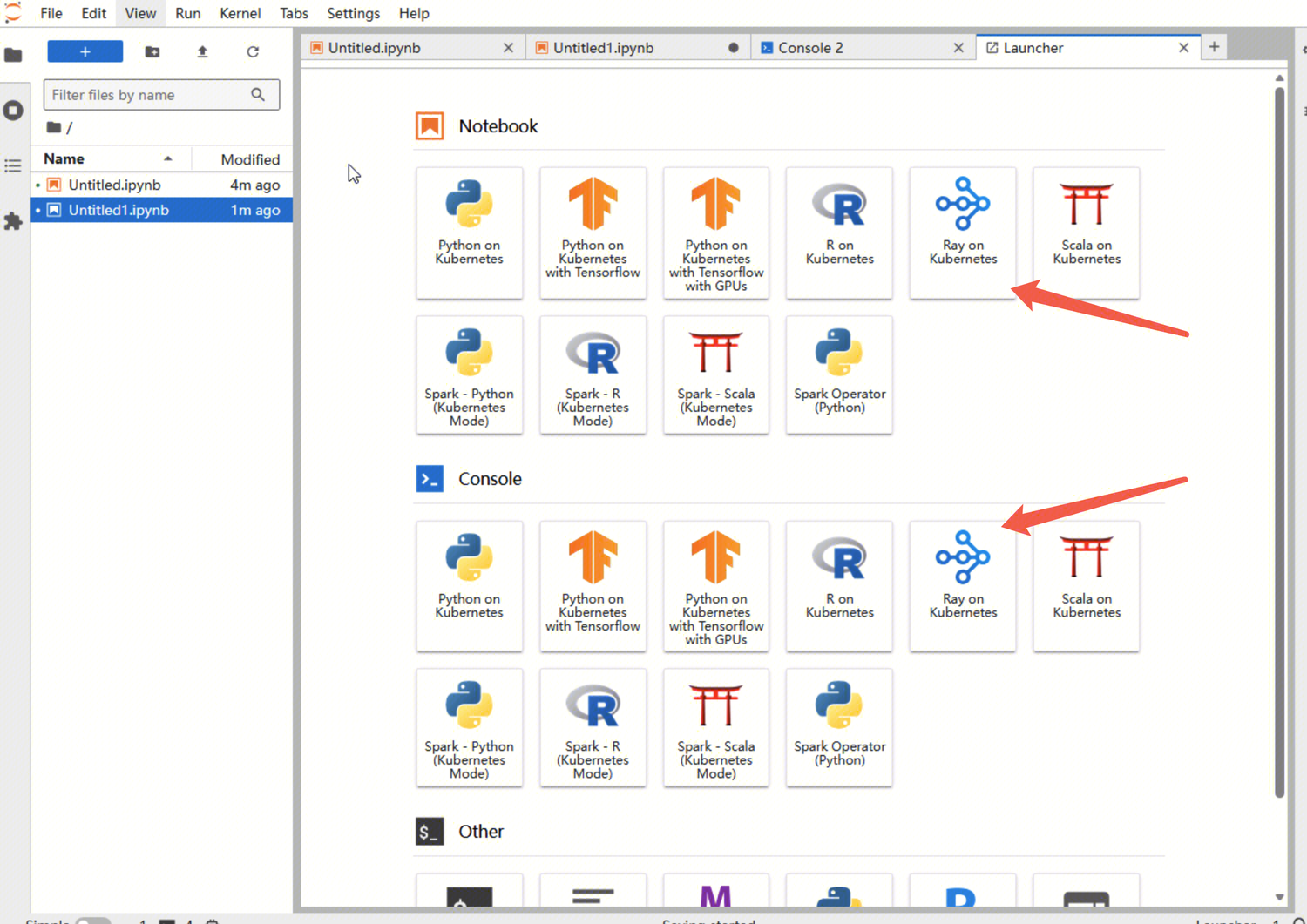Launch Spark - Scala (Kubernetes Mode) console
1307x924 pixels.
[716, 727]
